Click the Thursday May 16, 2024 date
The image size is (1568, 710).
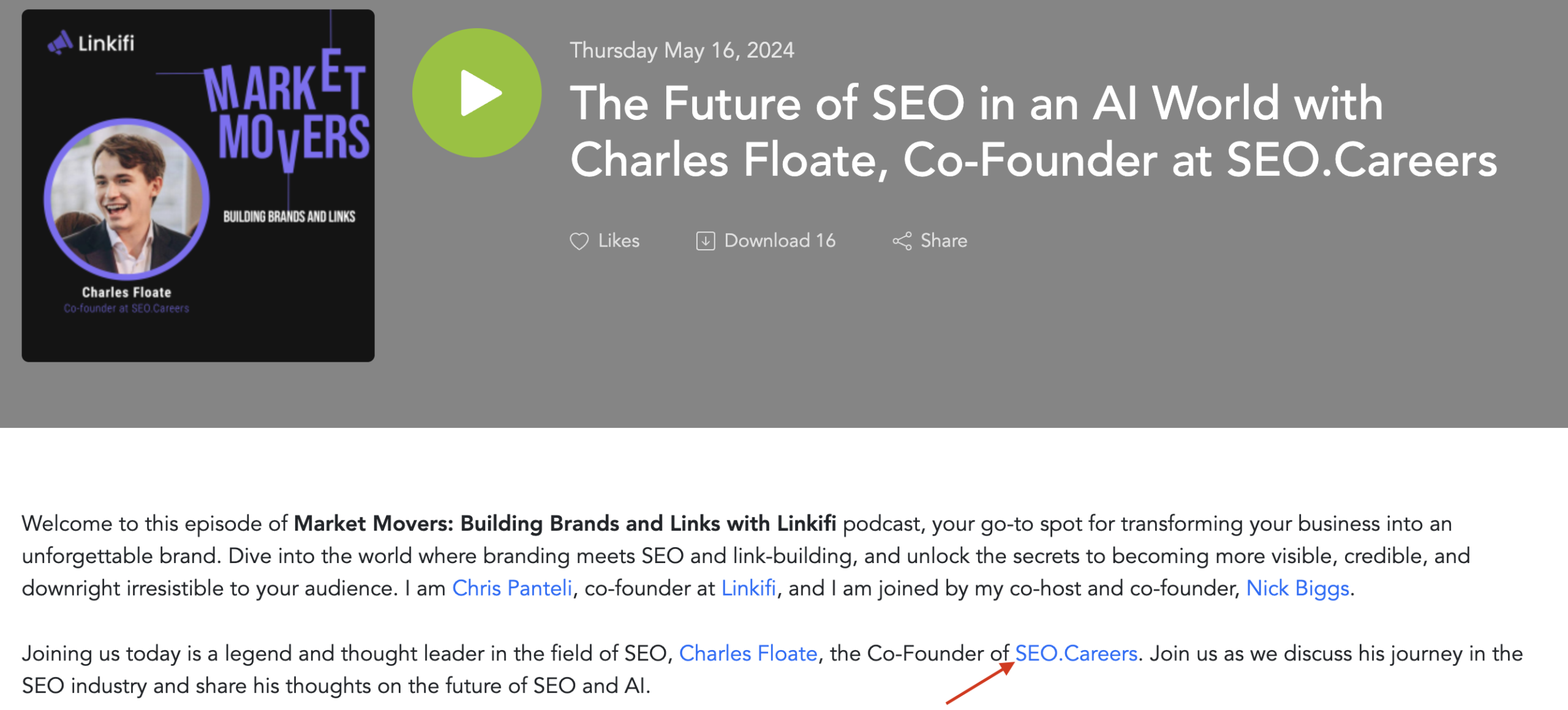pos(682,50)
